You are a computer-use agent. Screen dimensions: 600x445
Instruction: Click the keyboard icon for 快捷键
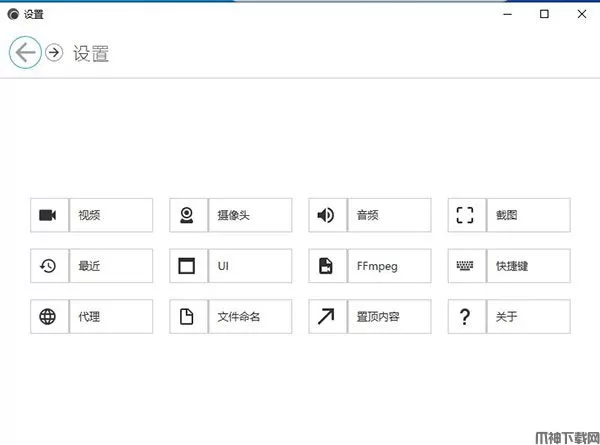coord(464,266)
